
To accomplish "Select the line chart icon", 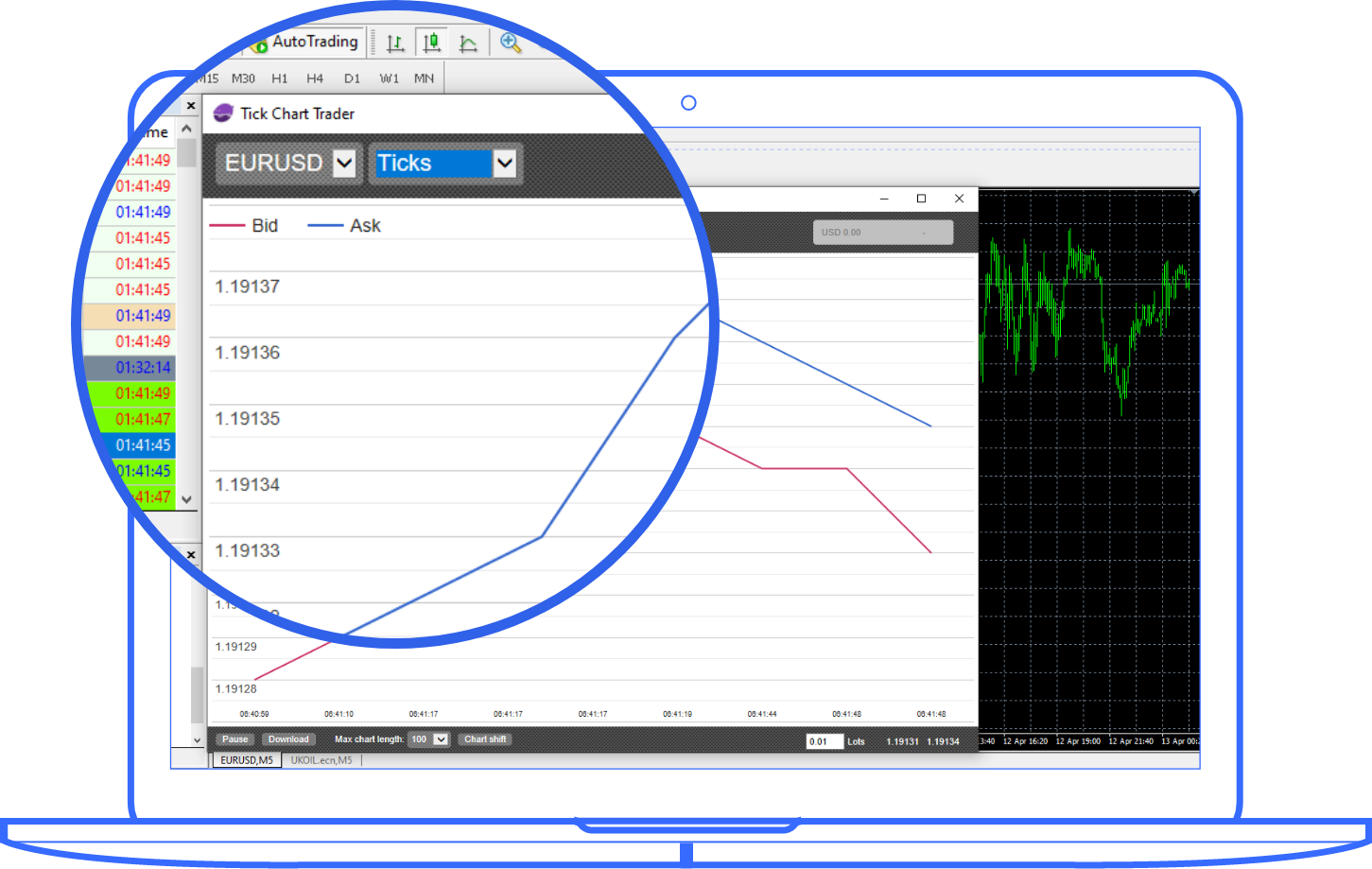I will (x=468, y=43).
